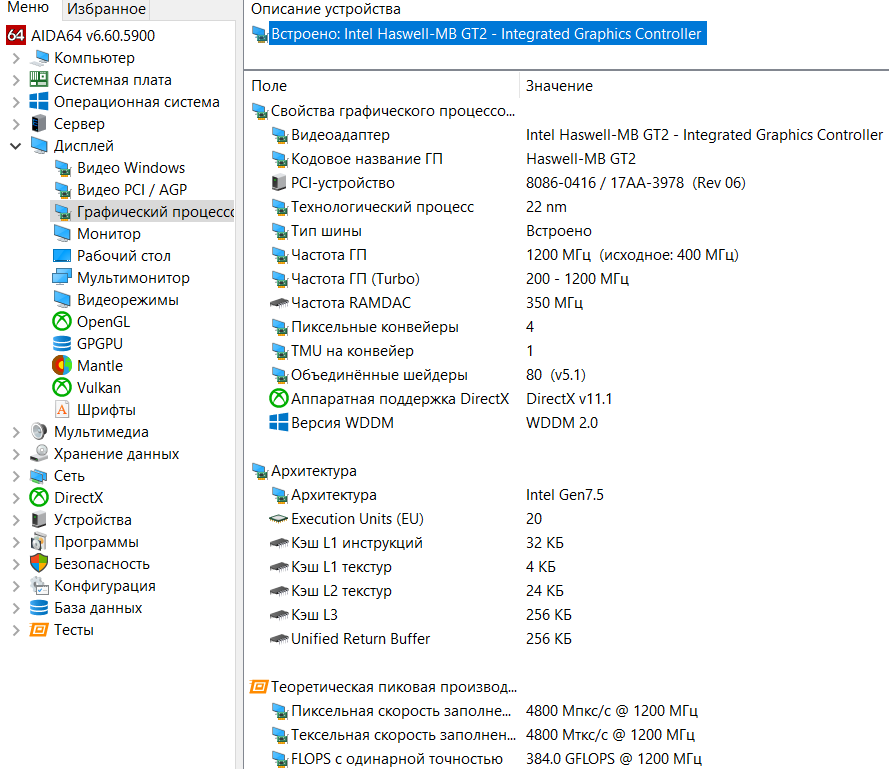
Task: Click the Шрифты font letter icon
Action: click(x=62, y=409)
